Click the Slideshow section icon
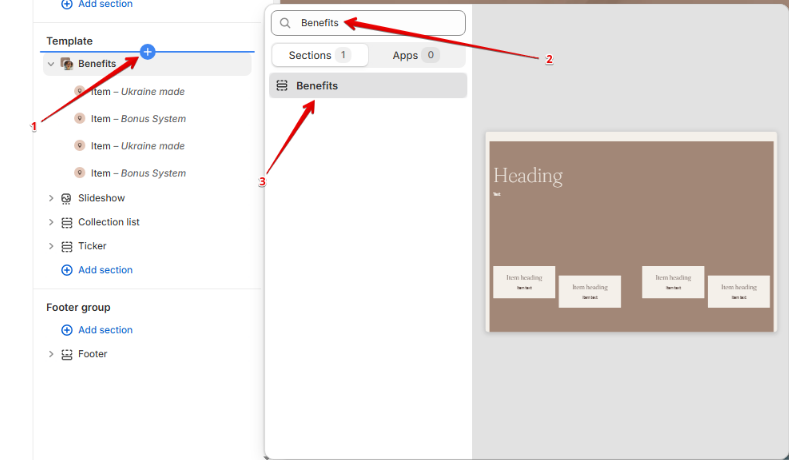The width and height of the screenshot is (789, 460). tap(66, 198)
